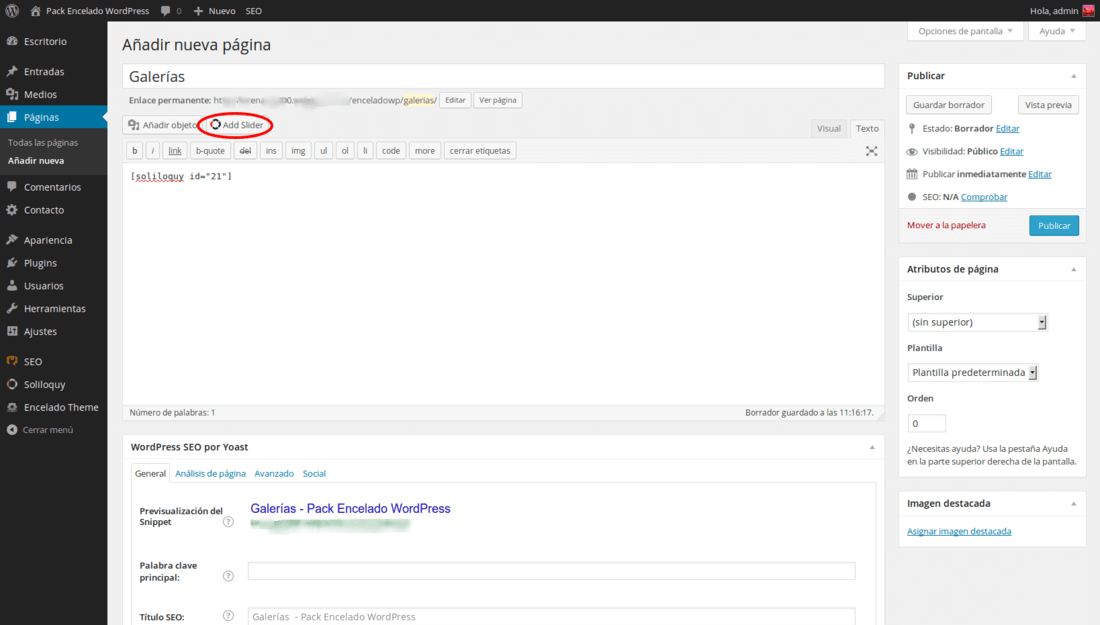Click the link quicktag button

(x=175, y=151)
